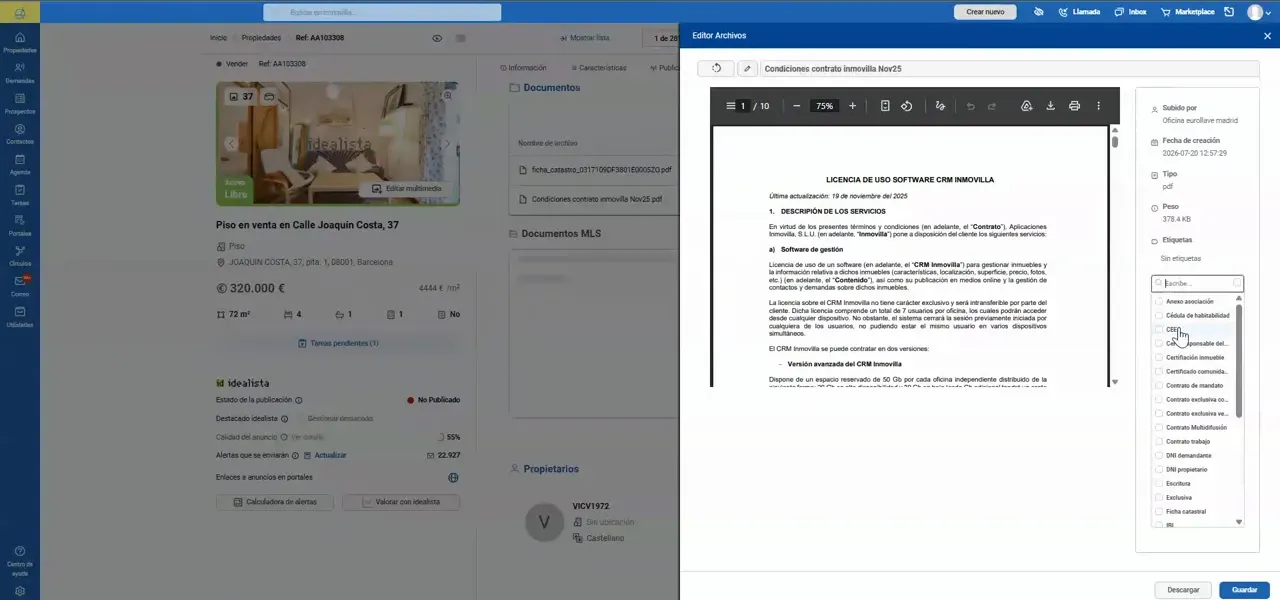Download the PDF from viewer toolbar
The image size is (1280, 600).
tap(1050, 106)
